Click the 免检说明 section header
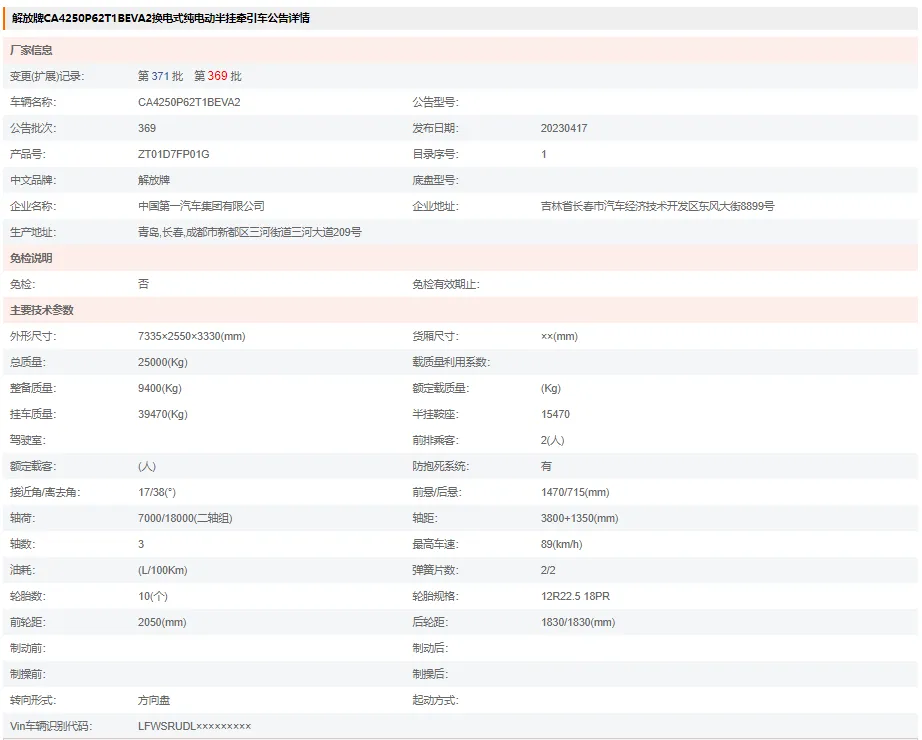The width and height of the screenshot is (922, 740). pos(32,258)
